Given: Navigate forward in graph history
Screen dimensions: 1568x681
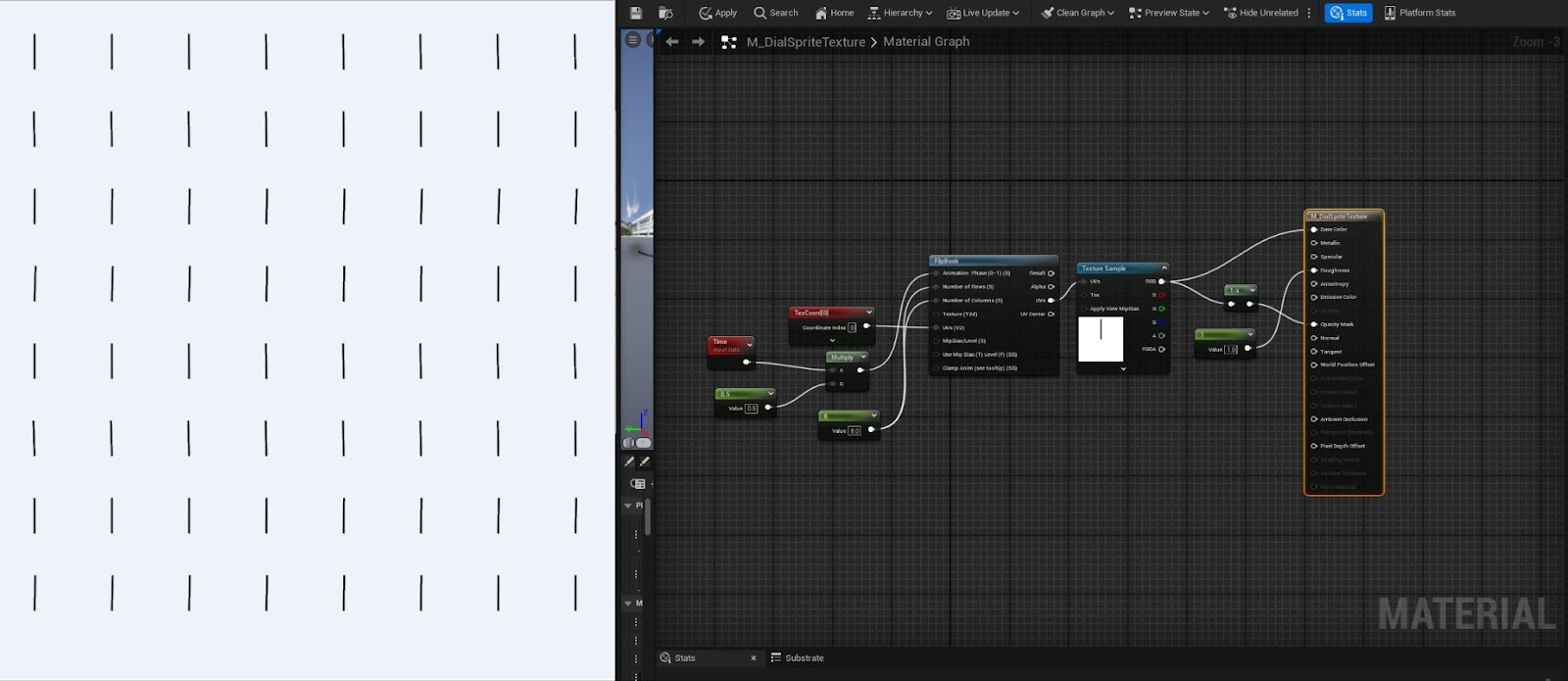Looking at the screenshot, I should pyautogui.click(x=698, y=41).
